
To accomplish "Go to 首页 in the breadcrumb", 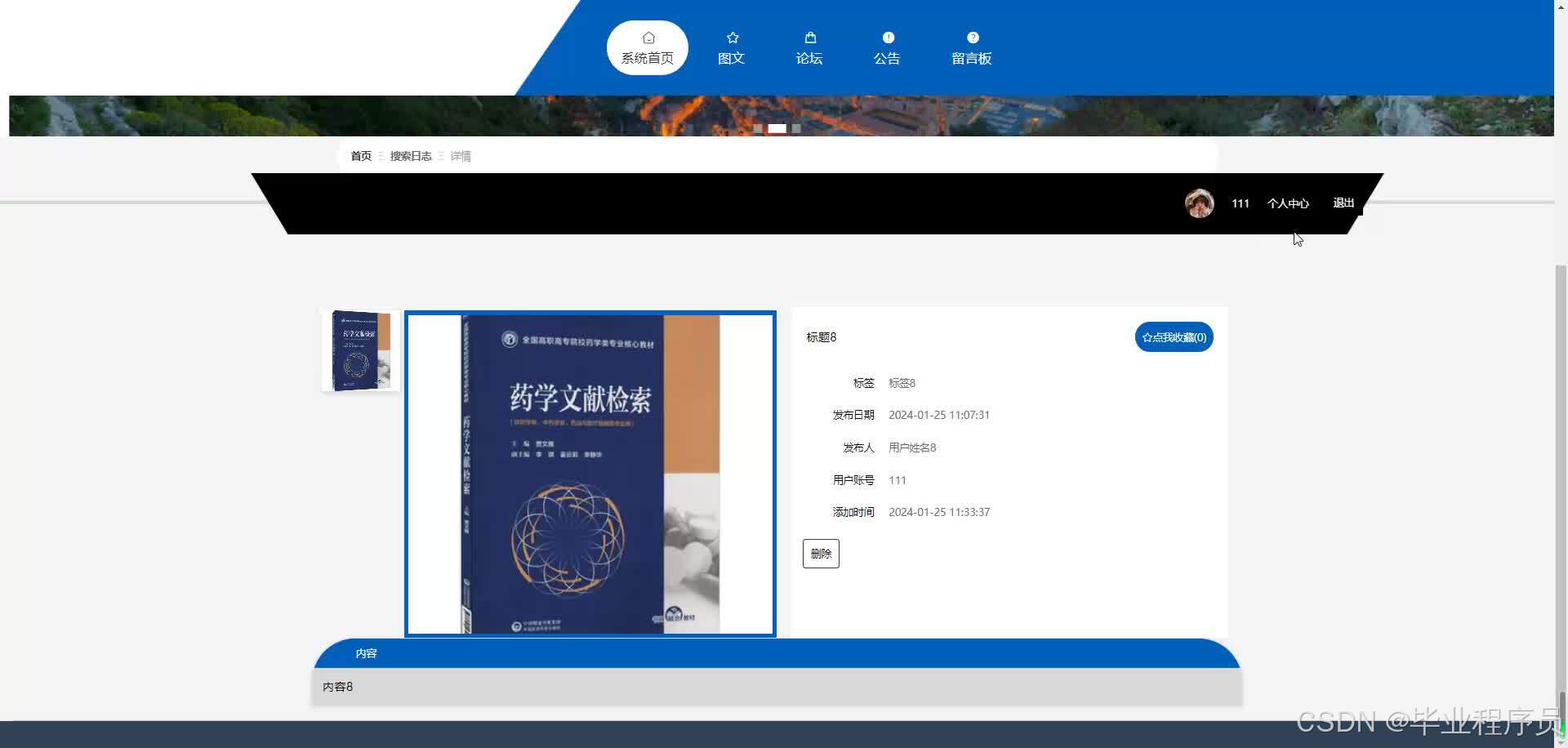I will [361, 156].
